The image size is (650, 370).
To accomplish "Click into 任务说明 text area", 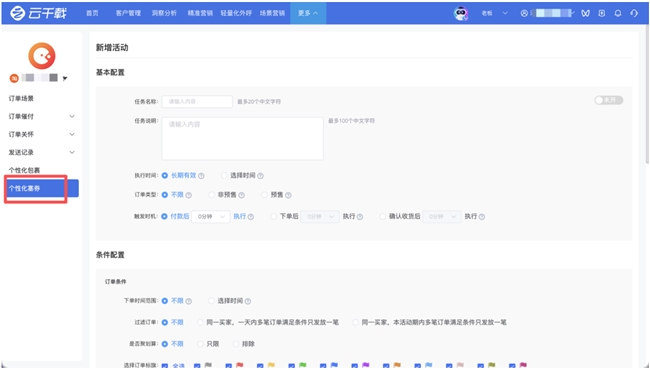I will coord(243,138).
